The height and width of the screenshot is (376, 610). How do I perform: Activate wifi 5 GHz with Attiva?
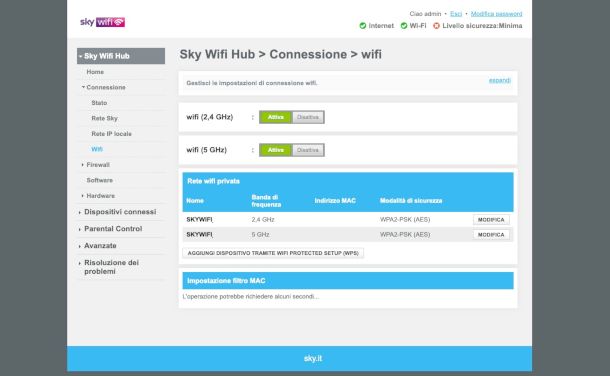point(275,150)
